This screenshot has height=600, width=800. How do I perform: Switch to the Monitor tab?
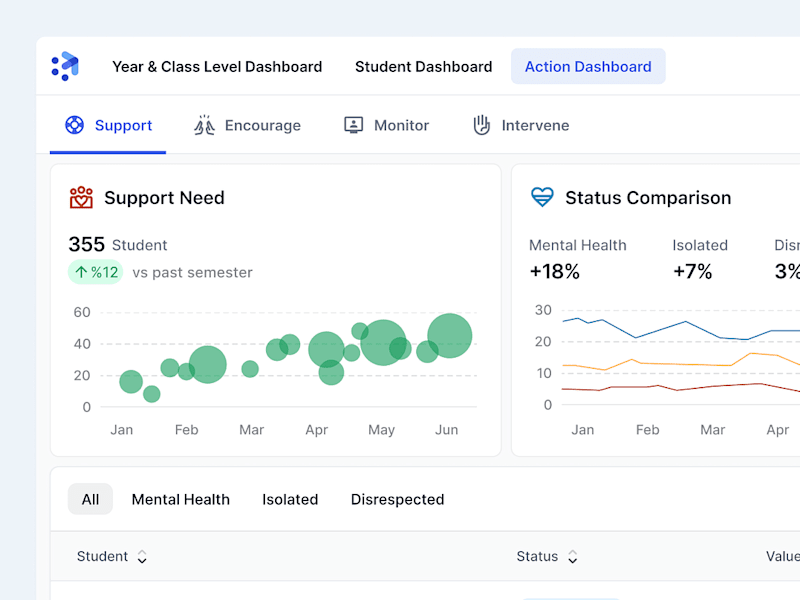386,126
